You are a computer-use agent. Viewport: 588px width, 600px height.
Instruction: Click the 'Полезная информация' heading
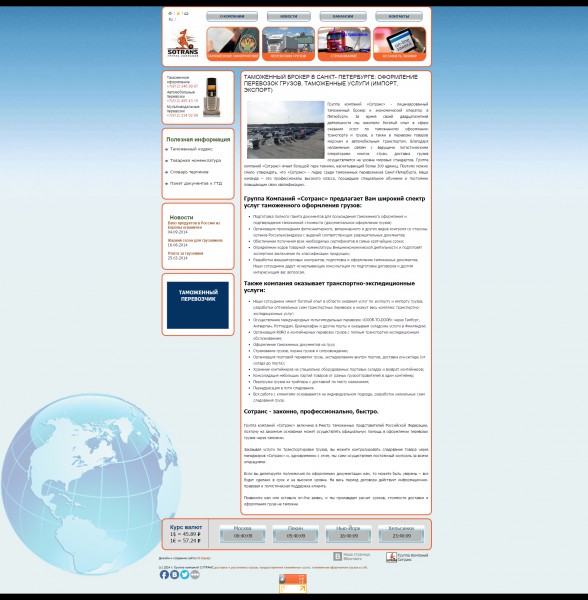[x=198, y=139]
